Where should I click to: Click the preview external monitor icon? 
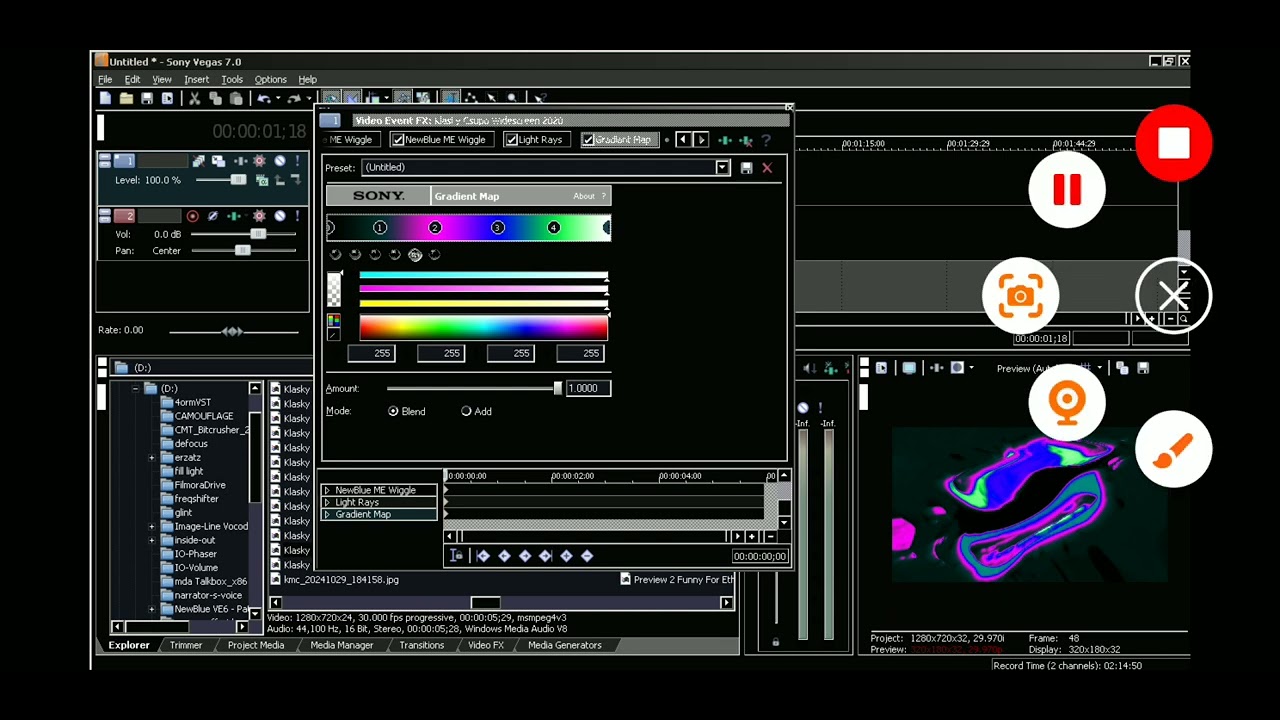908,368
